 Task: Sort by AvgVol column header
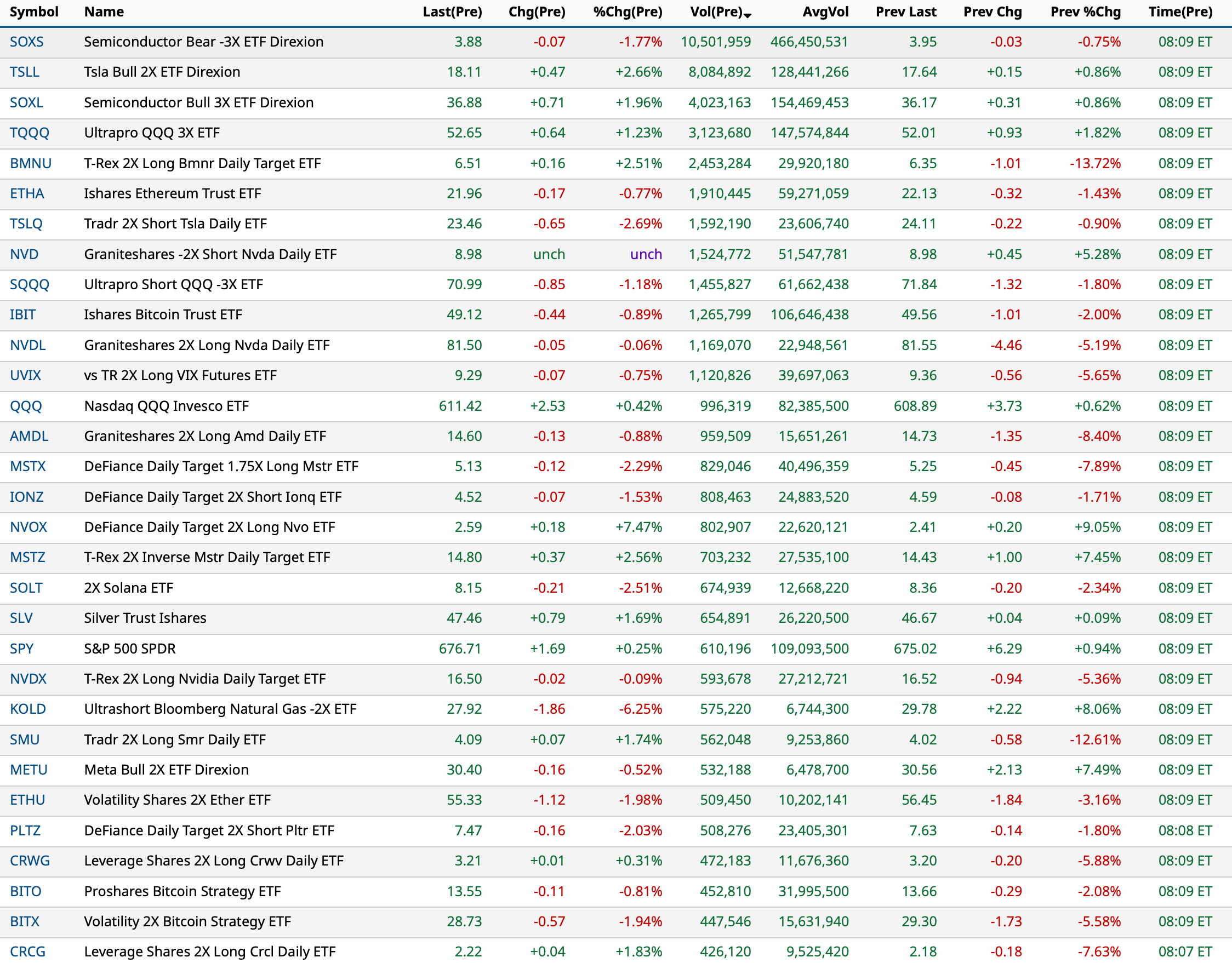pyautogui.click(x=825, y=12)
